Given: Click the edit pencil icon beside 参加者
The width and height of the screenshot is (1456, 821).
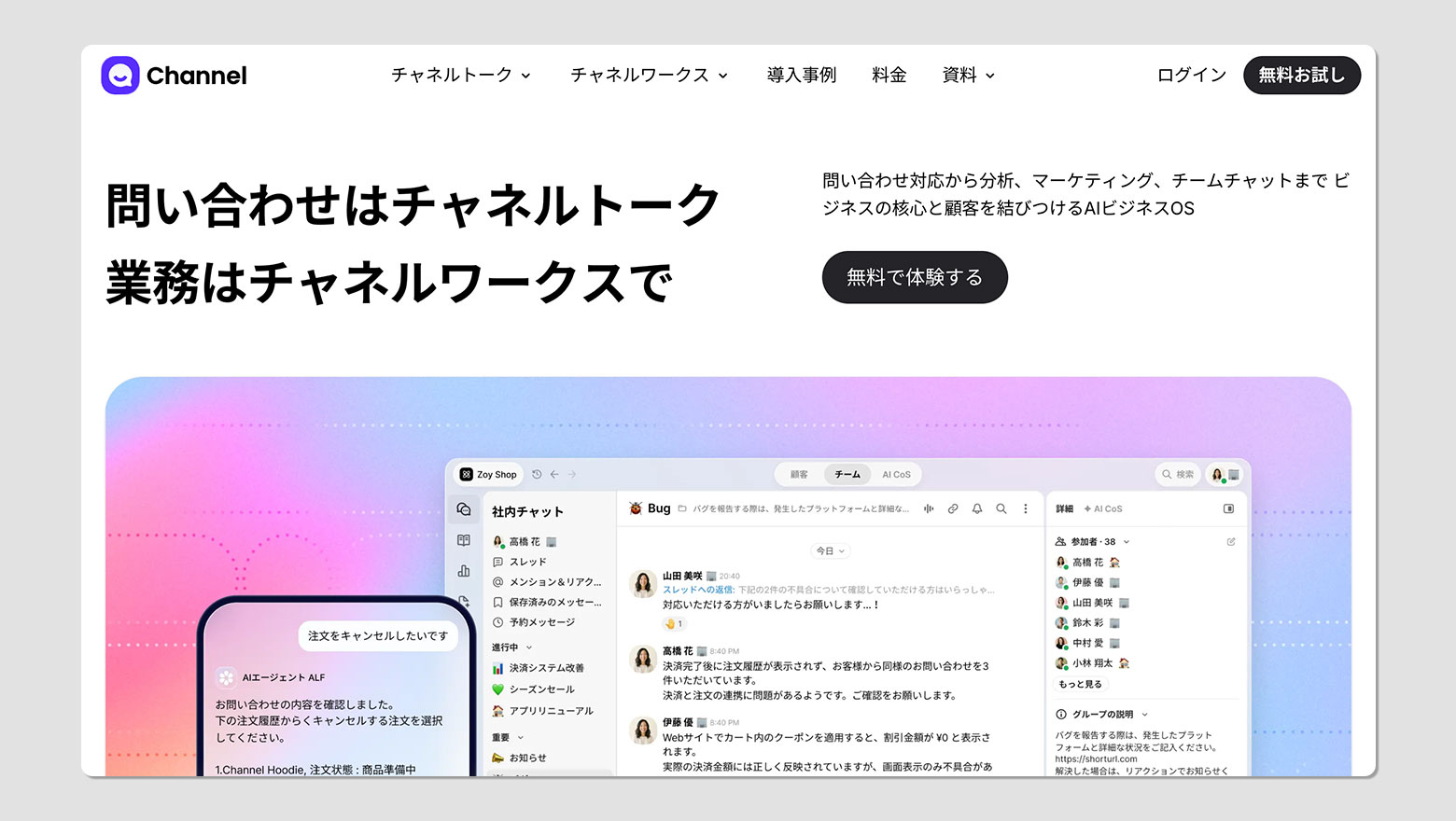Looking at the screenshot, I should pos(1231,541).
